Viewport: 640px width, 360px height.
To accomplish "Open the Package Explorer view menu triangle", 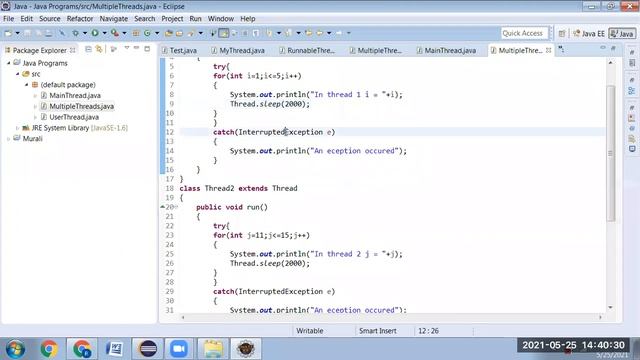I will pyautogui.click(x=127, y=48).
